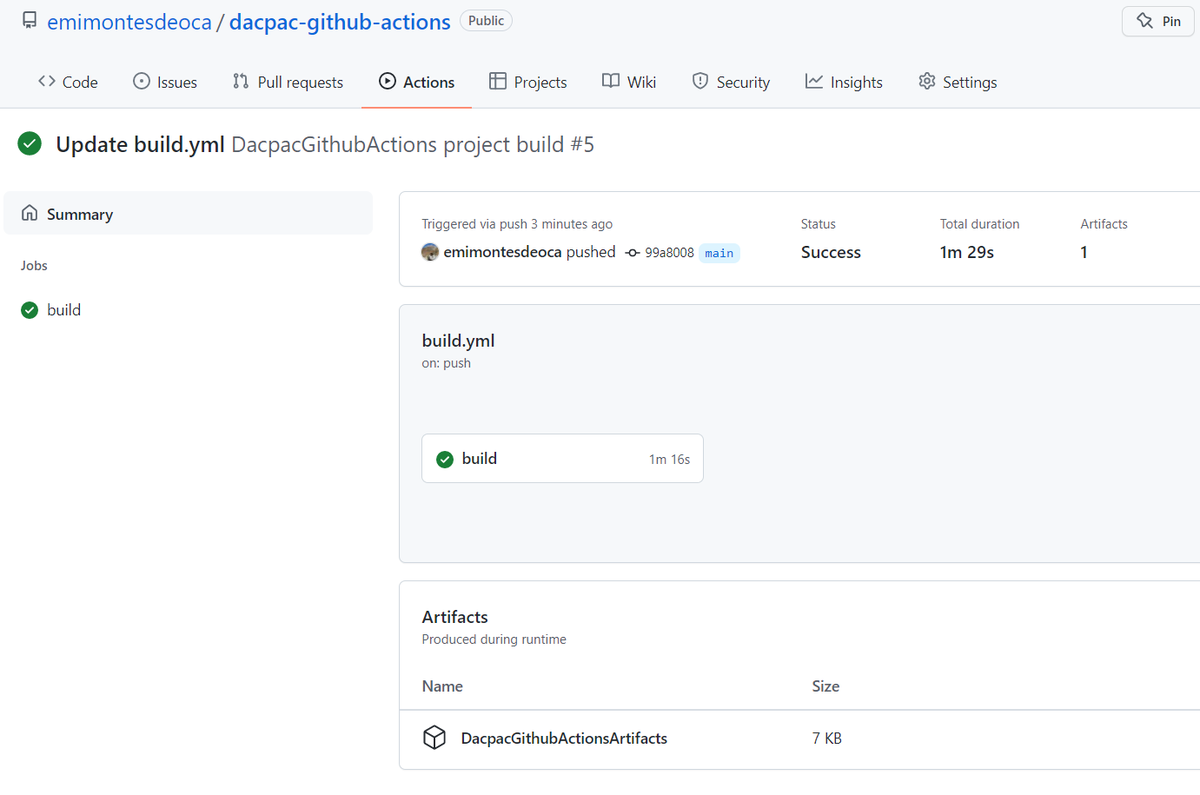Viewport: 1200px width, 795px height.
Task: Click the Name column header
Action: pyautogui.click(x=442, y=686)
